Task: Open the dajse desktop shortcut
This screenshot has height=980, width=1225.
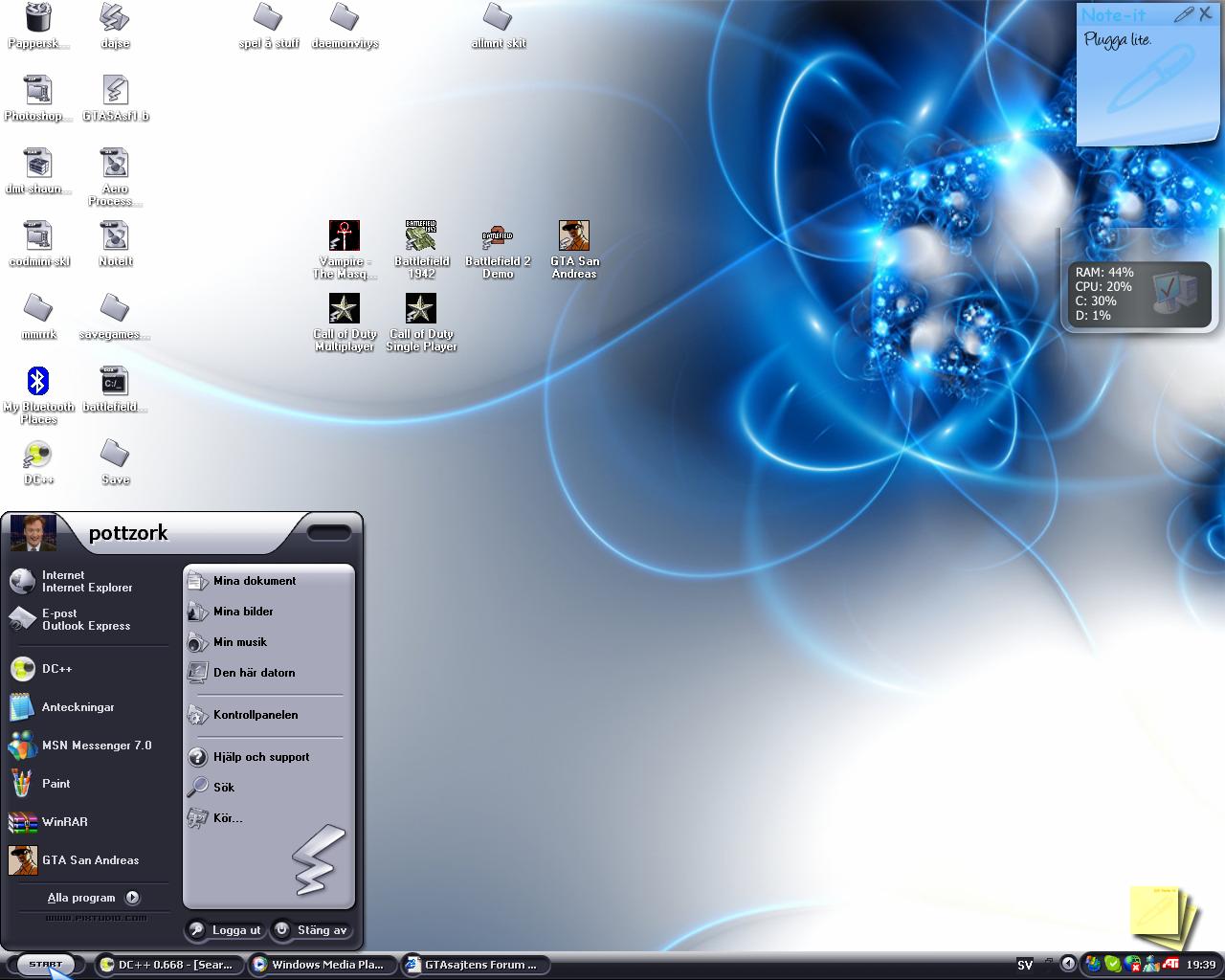Action: pyautogui.click(x=115, y=24)
